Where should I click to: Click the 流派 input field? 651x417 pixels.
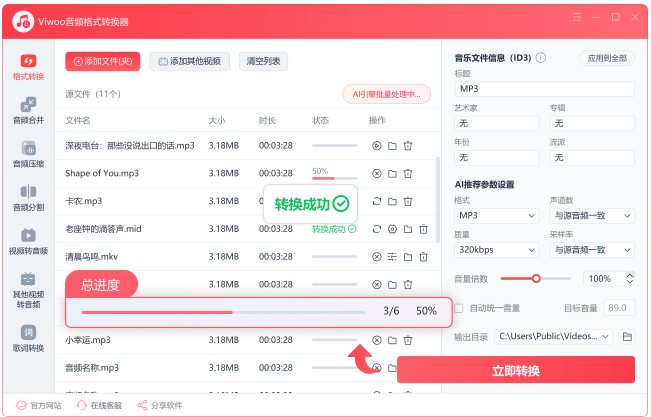tap(592, 158)
